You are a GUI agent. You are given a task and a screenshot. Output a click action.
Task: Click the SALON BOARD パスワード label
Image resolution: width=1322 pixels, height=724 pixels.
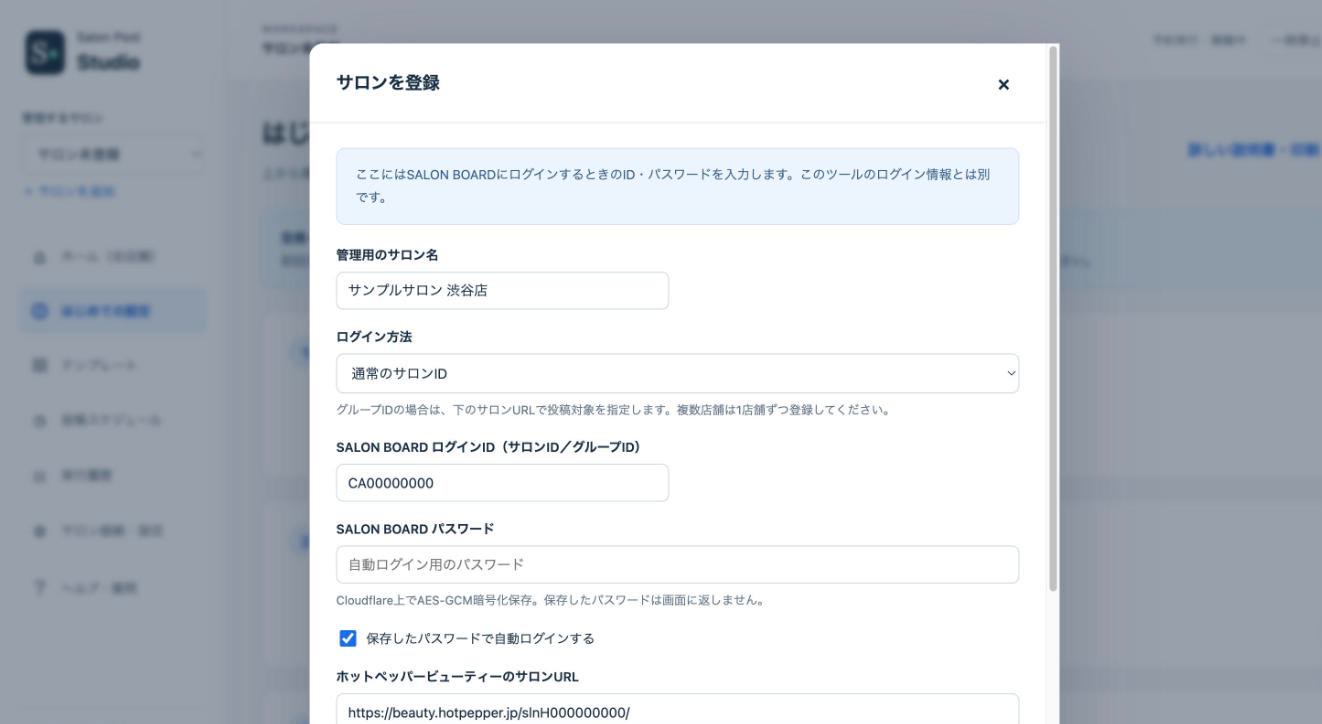[415, 528]
